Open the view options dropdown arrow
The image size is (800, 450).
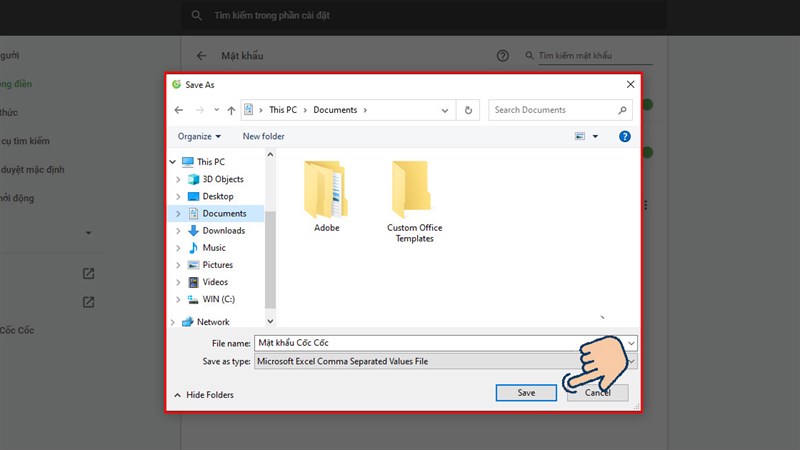click(595, 136)
